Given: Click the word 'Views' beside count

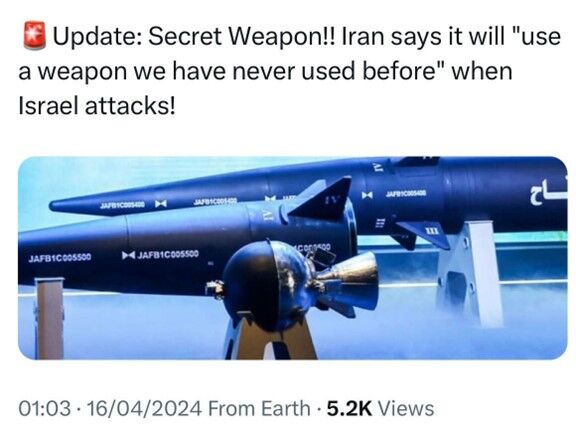Looking at the screenshot, I should (406, 408).
